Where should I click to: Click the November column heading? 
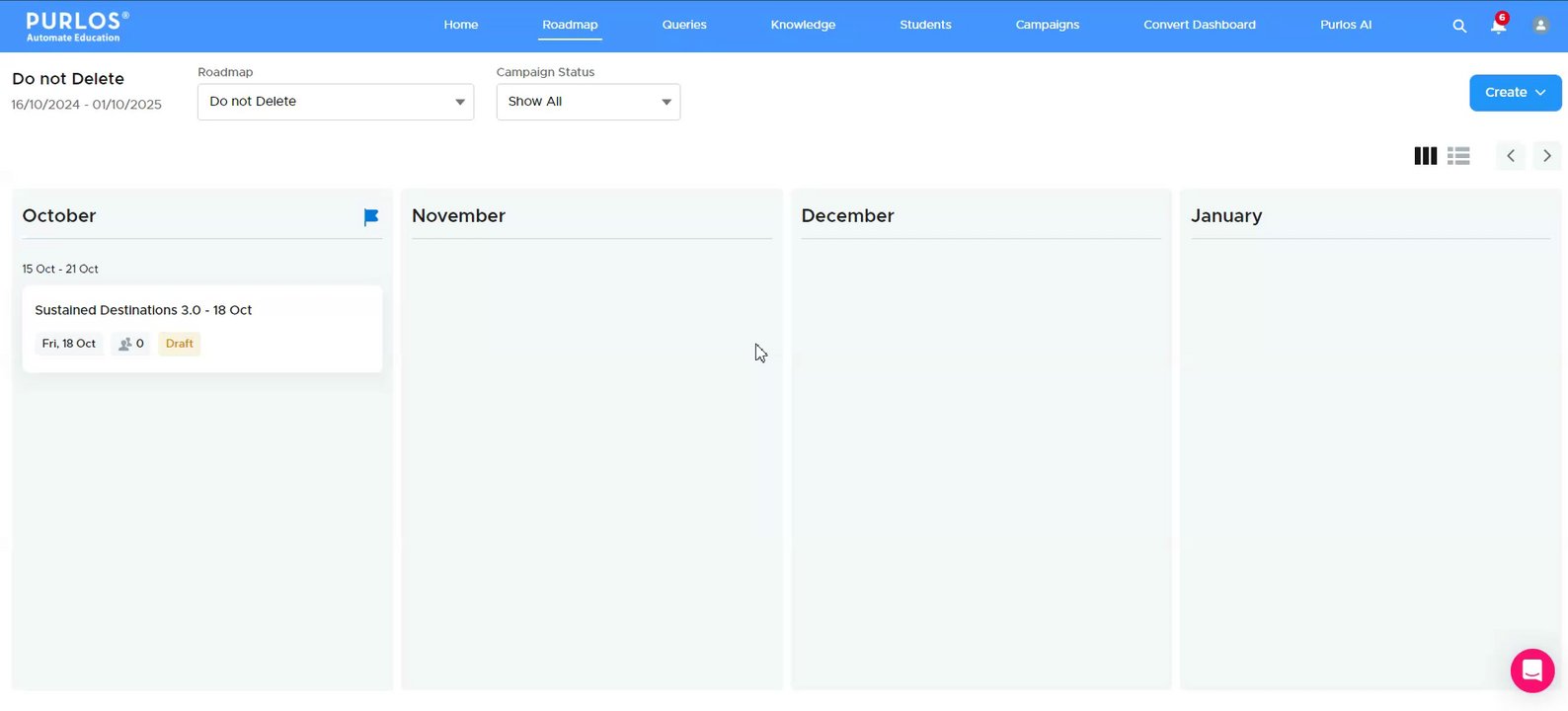(x=458, y=216)
